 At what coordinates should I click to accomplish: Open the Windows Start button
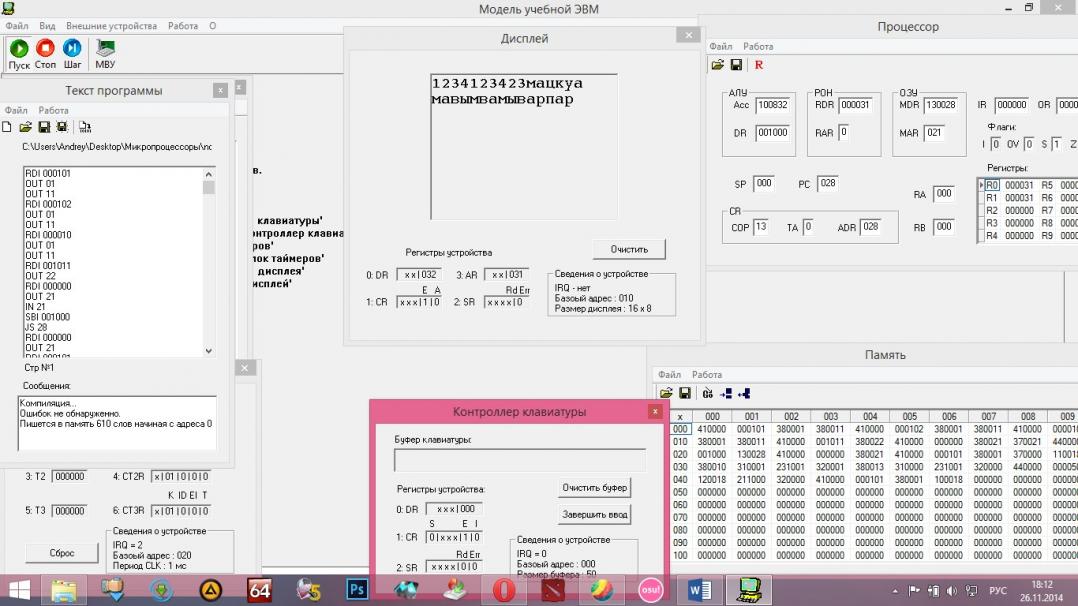tap(19, 590)
